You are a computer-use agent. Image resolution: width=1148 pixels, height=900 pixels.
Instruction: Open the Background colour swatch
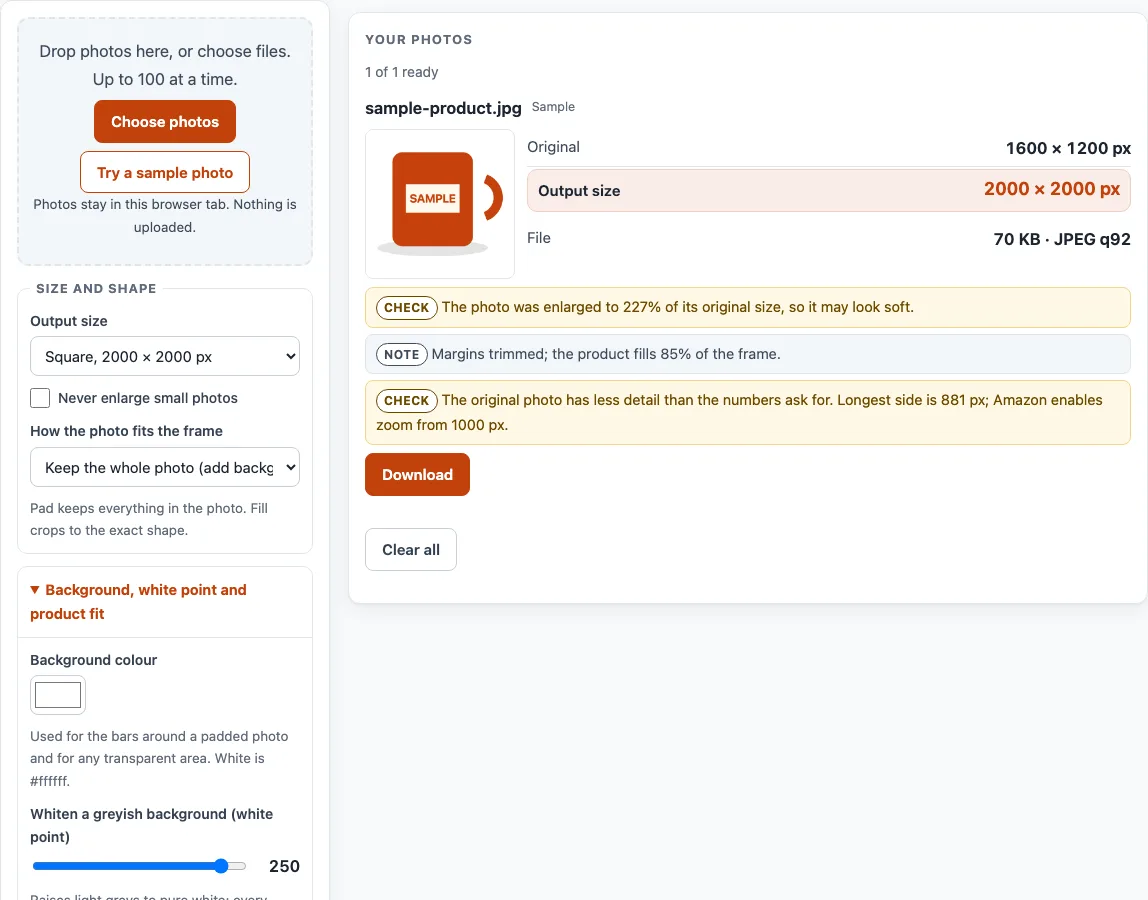point(58,695)
